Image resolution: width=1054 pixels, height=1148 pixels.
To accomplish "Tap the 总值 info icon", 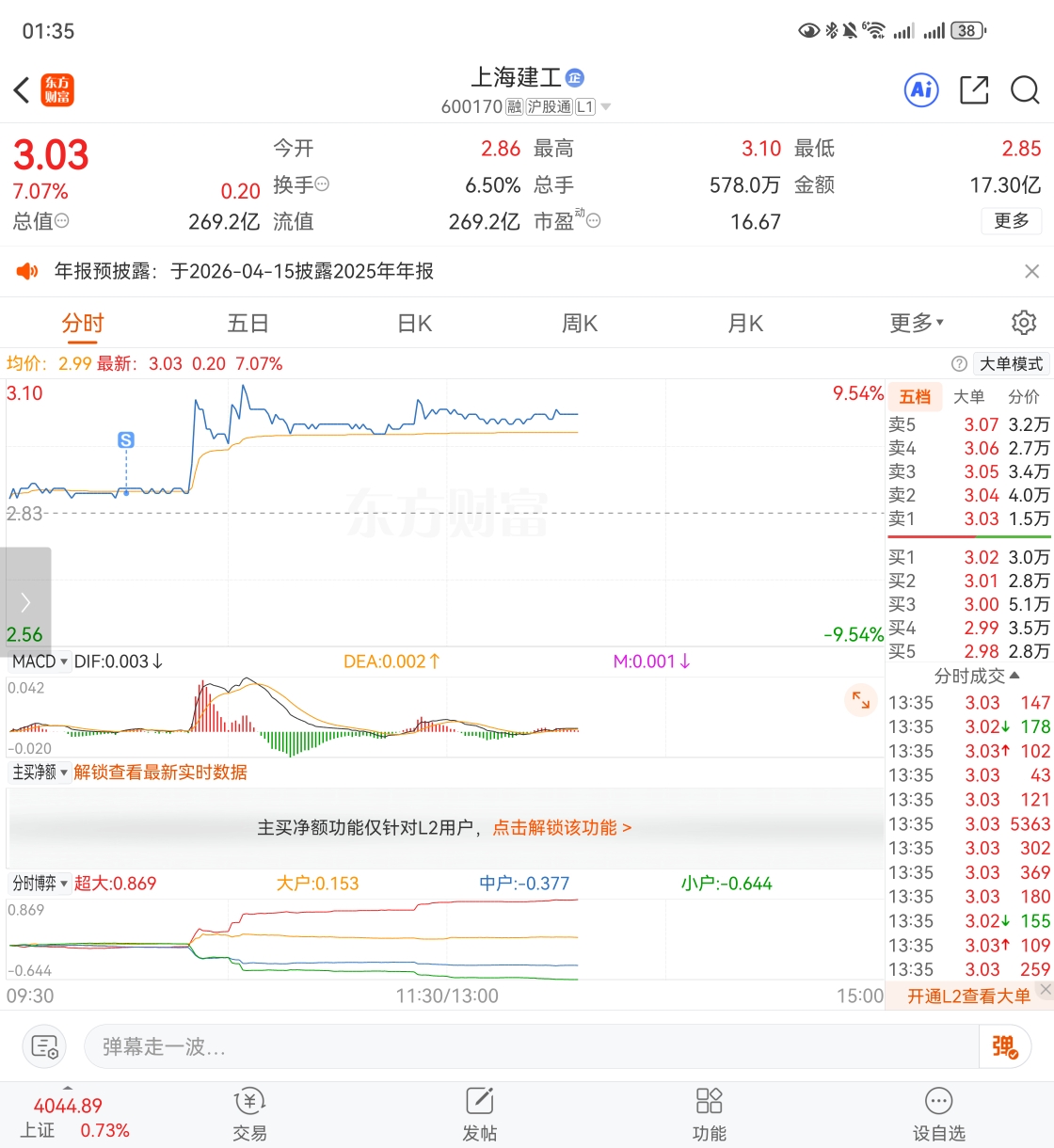I will [62, 220].
